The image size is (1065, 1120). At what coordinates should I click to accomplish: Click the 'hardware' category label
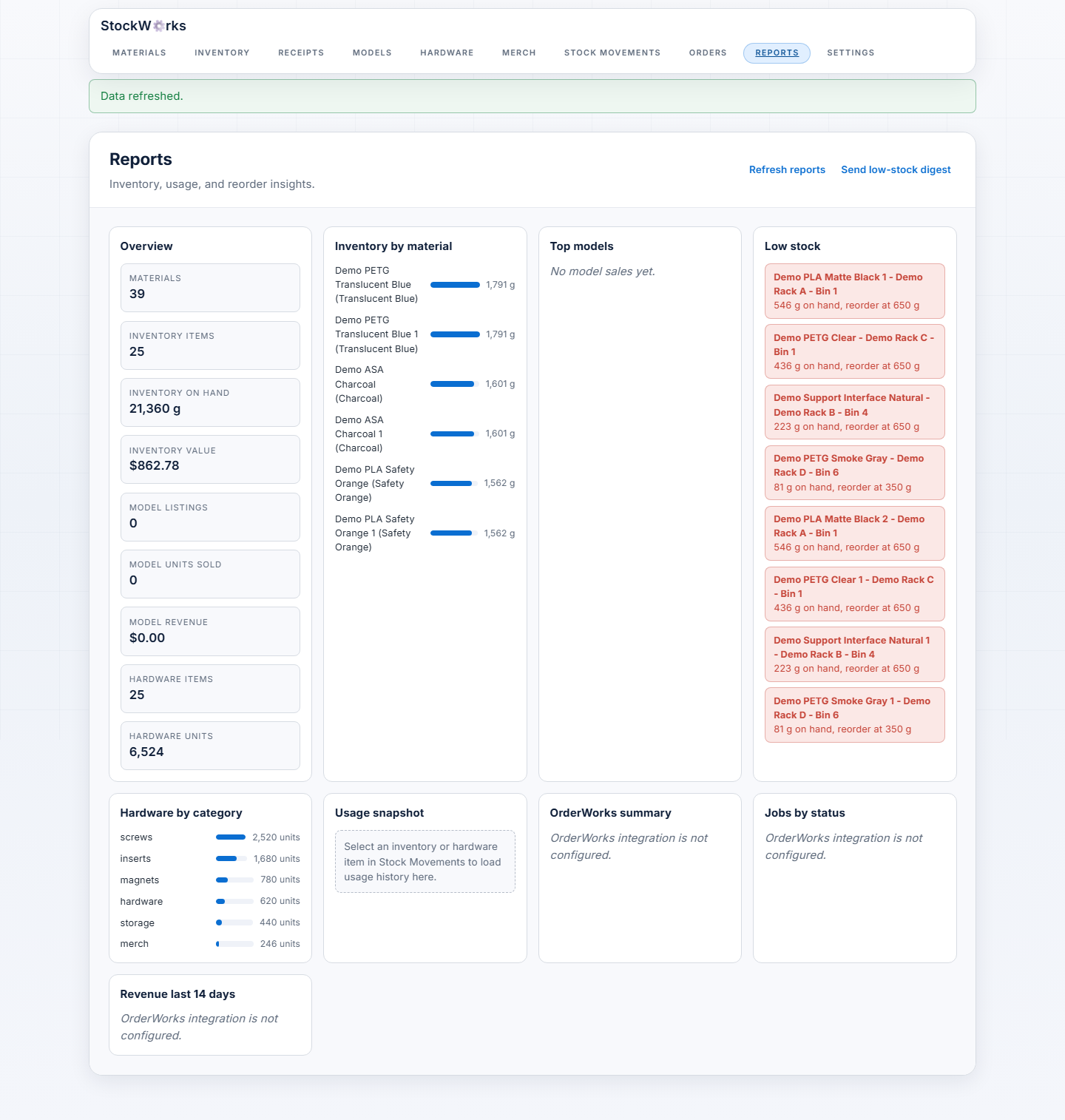pos(141,902)
